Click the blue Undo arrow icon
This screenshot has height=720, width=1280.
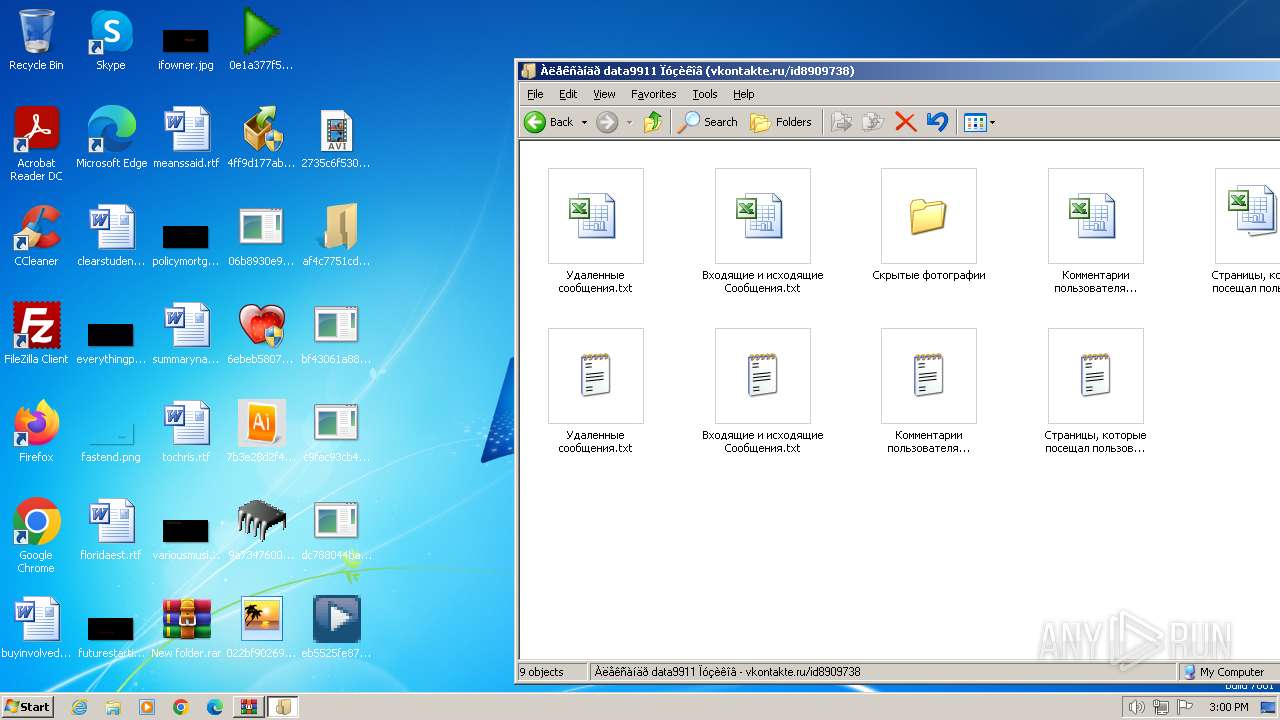(937, 122)
